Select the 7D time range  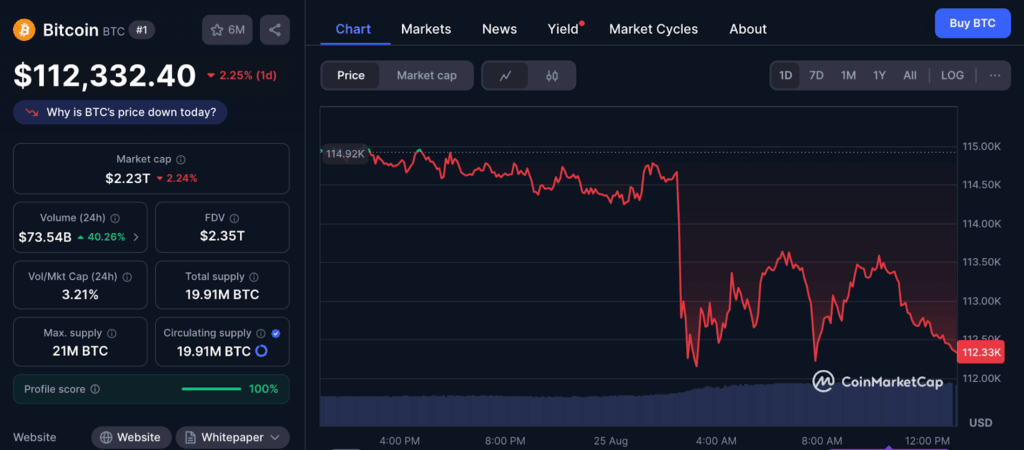click(x=816, y=76)
